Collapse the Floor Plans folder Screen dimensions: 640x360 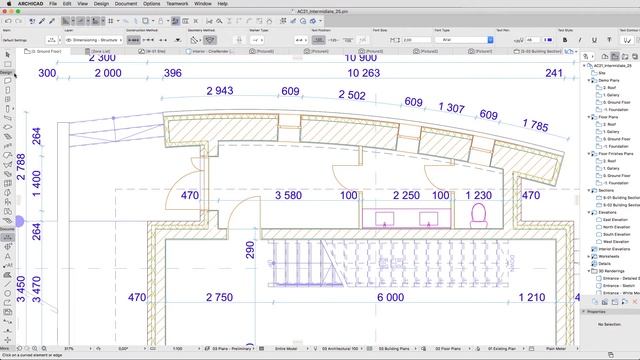pyautogui.click(x=589, y=117)
